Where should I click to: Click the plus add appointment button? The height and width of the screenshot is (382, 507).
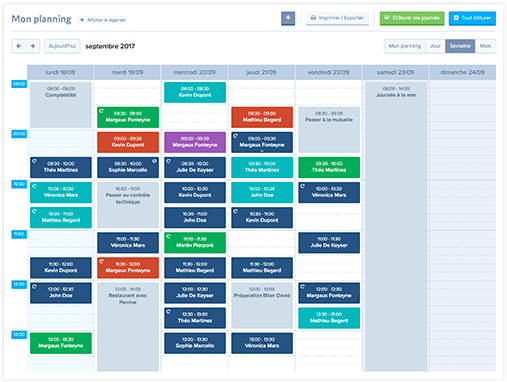[288, 18]
